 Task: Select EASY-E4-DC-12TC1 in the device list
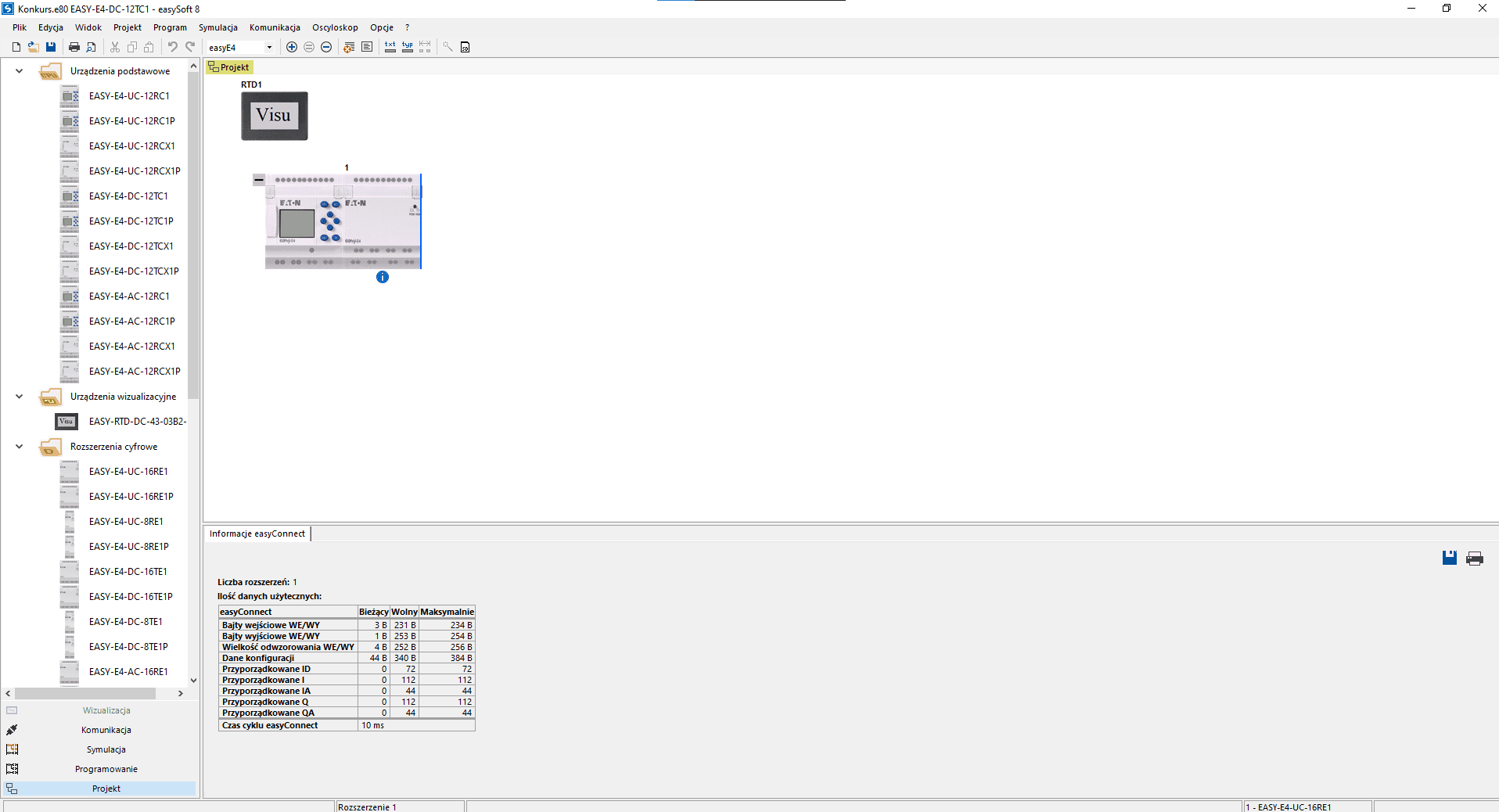click(x=128, y=196)
